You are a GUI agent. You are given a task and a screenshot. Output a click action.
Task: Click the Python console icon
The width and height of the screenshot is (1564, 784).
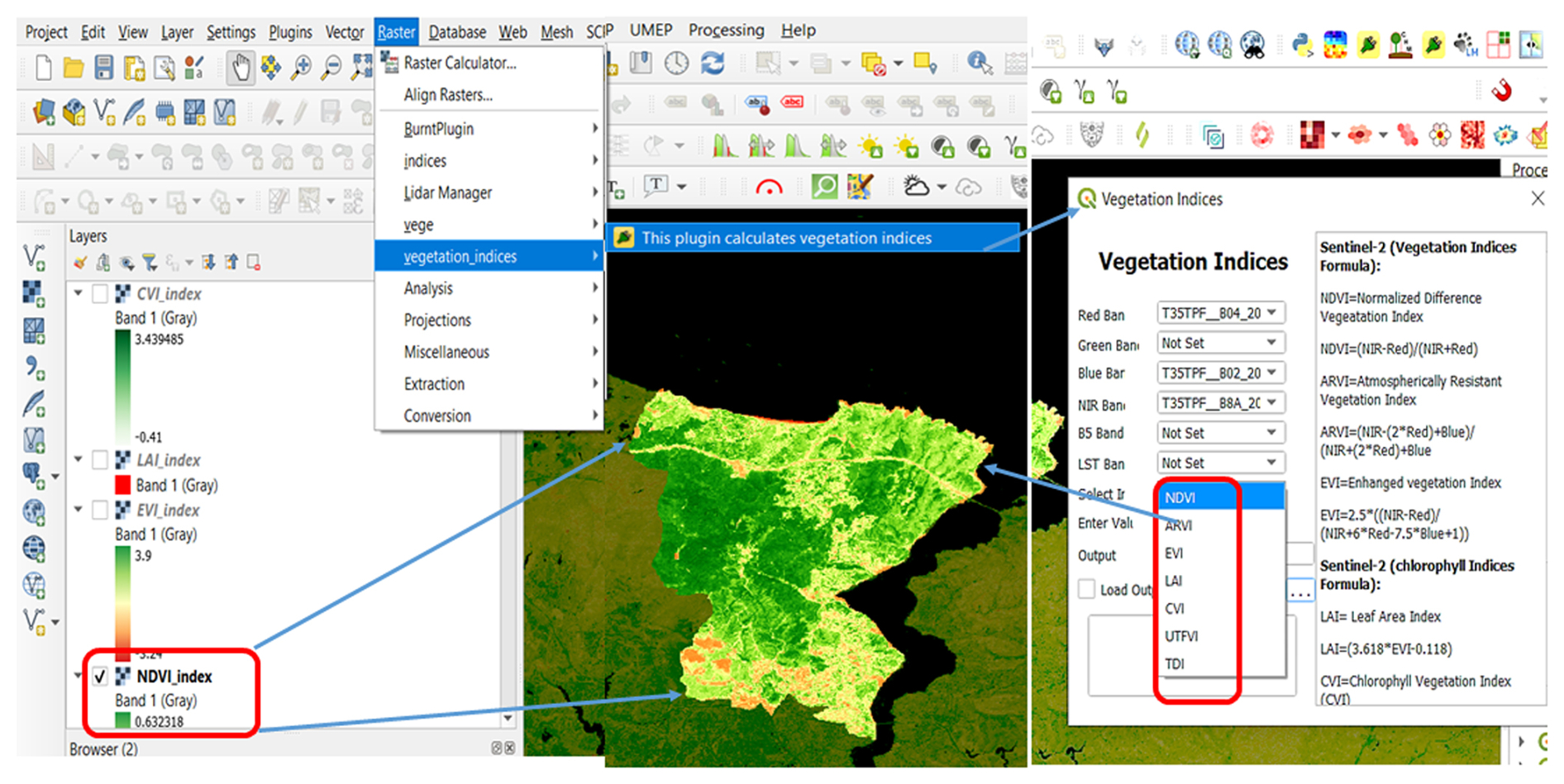1302,45
